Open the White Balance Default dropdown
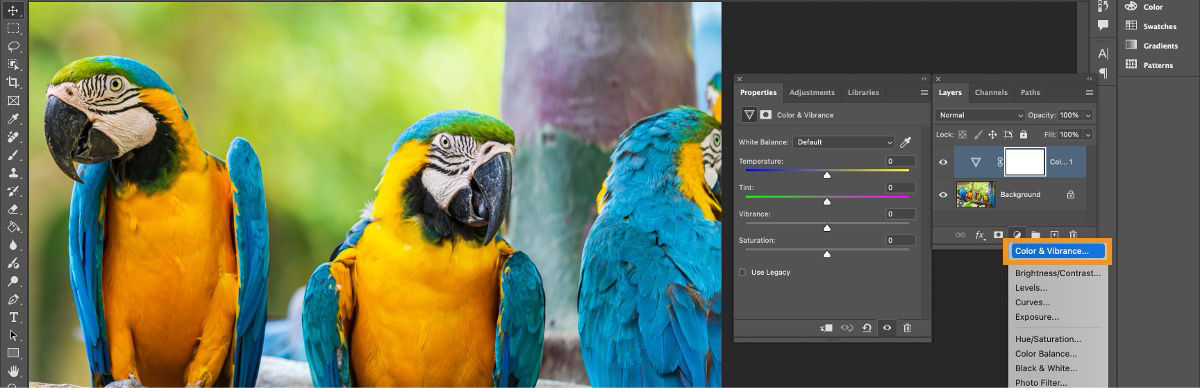The height and width of the screenshot is (388, 1200). (843, 142)
